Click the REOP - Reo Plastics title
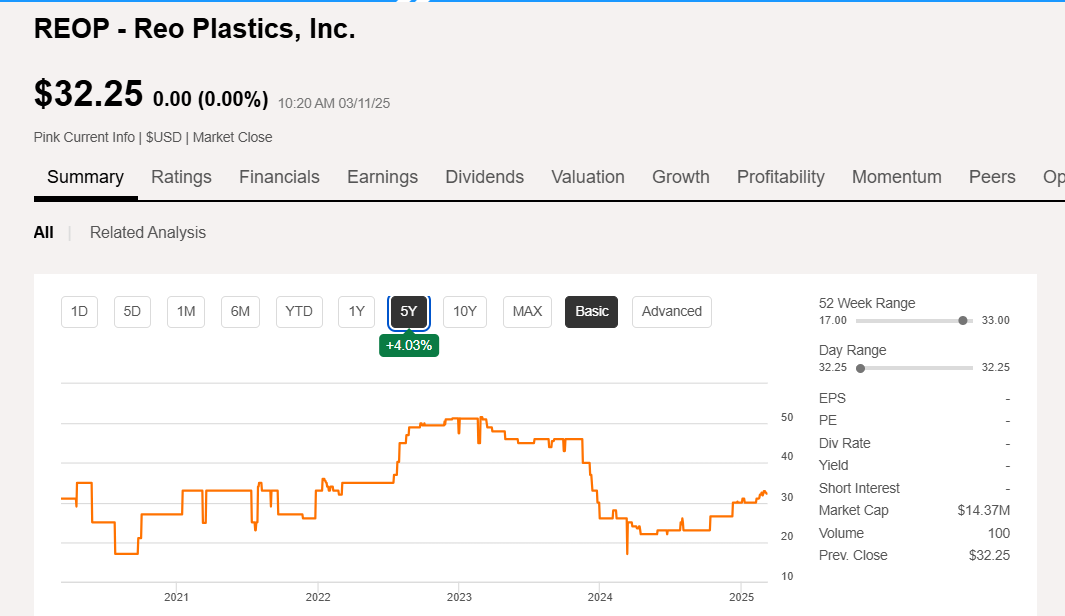Image resolution: width=1065 pixels, height=616 pixels. pos(194,29)
